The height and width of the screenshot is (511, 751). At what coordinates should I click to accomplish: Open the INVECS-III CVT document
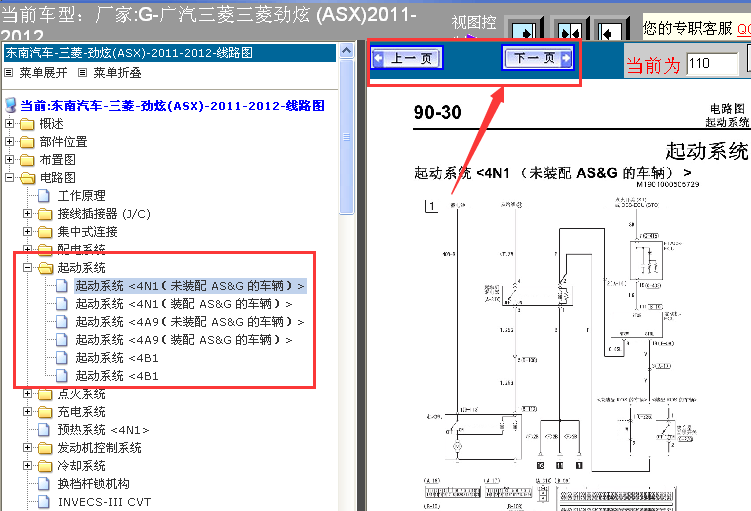(104, 502)
